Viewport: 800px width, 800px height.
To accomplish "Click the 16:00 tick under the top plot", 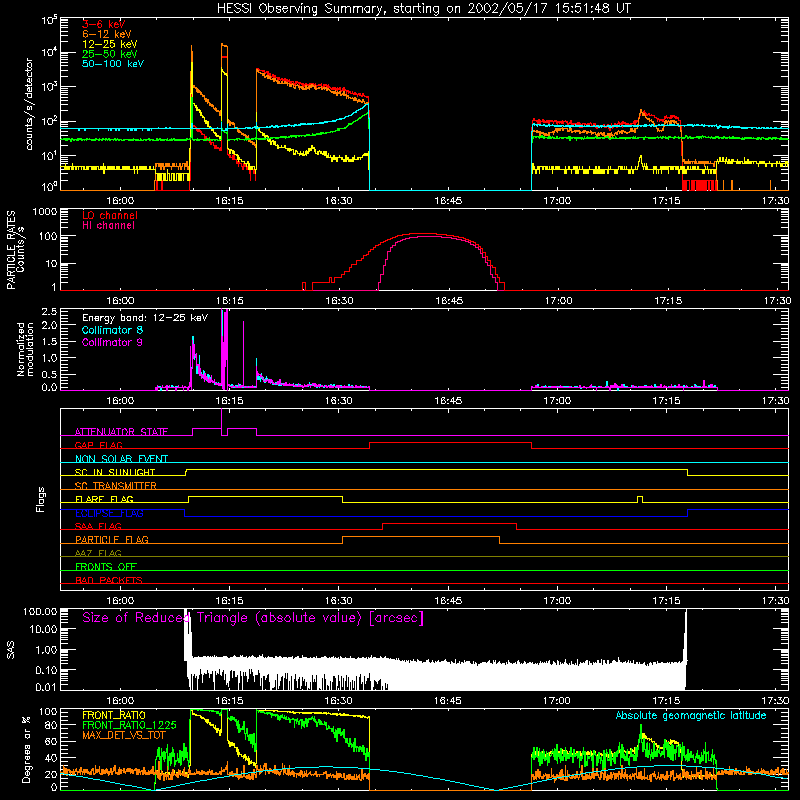I will tap(120, 201).
